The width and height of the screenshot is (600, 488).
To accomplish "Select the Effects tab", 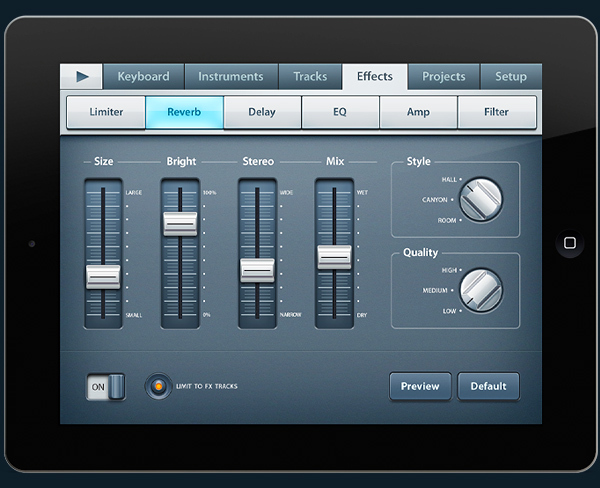I will point(375,77).
